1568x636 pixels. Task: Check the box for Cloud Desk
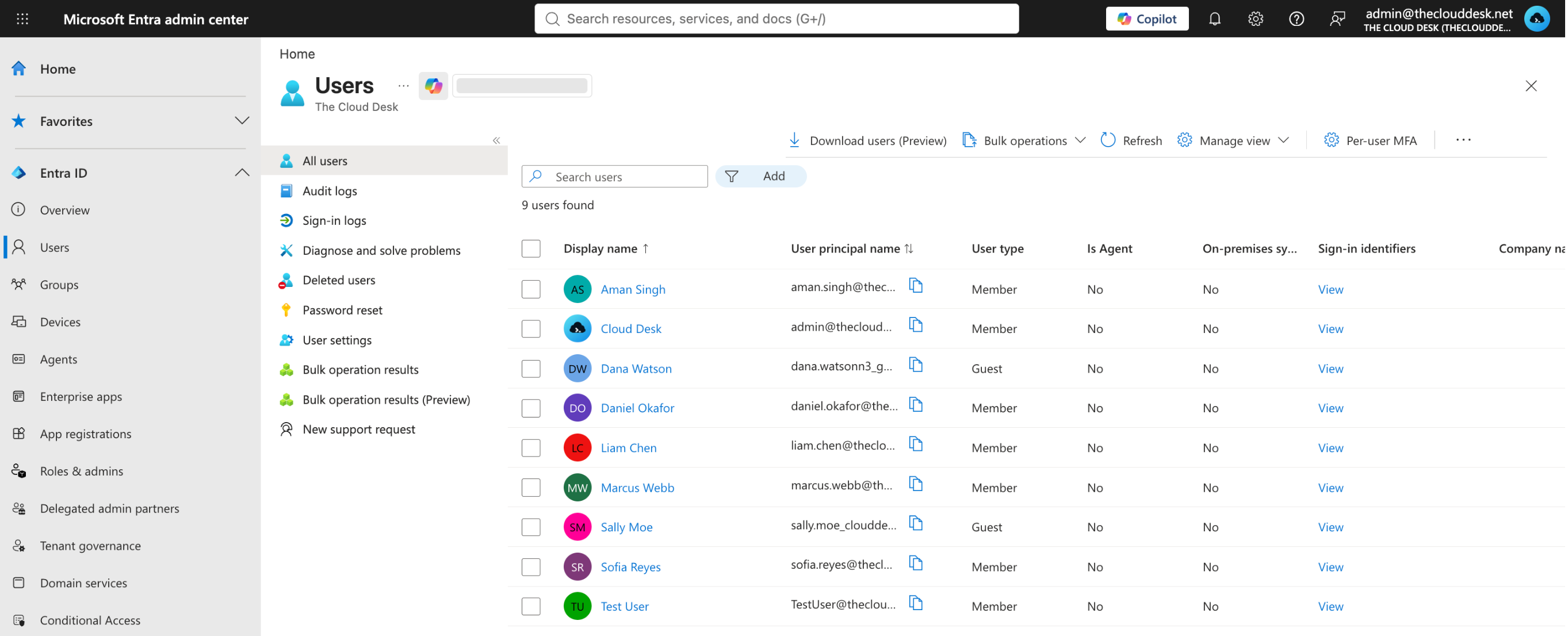(x=531, y=329)
